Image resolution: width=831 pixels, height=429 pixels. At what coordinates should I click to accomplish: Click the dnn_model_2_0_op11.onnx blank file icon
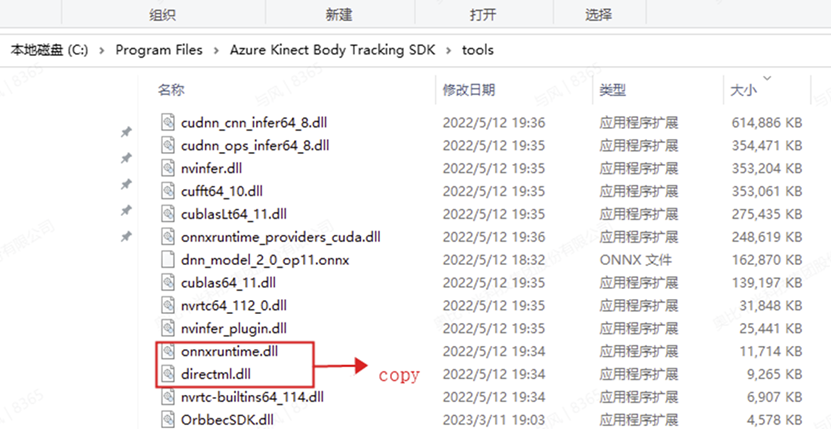coord(168,260)
